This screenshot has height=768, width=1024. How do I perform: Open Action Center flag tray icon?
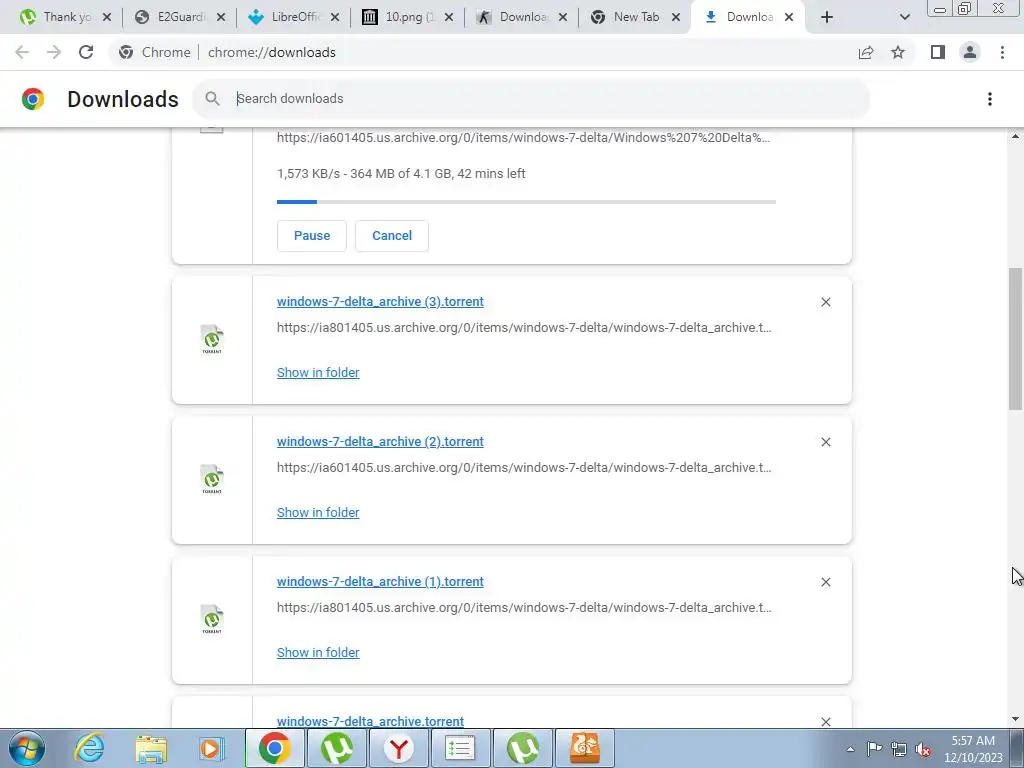[874, 749]
